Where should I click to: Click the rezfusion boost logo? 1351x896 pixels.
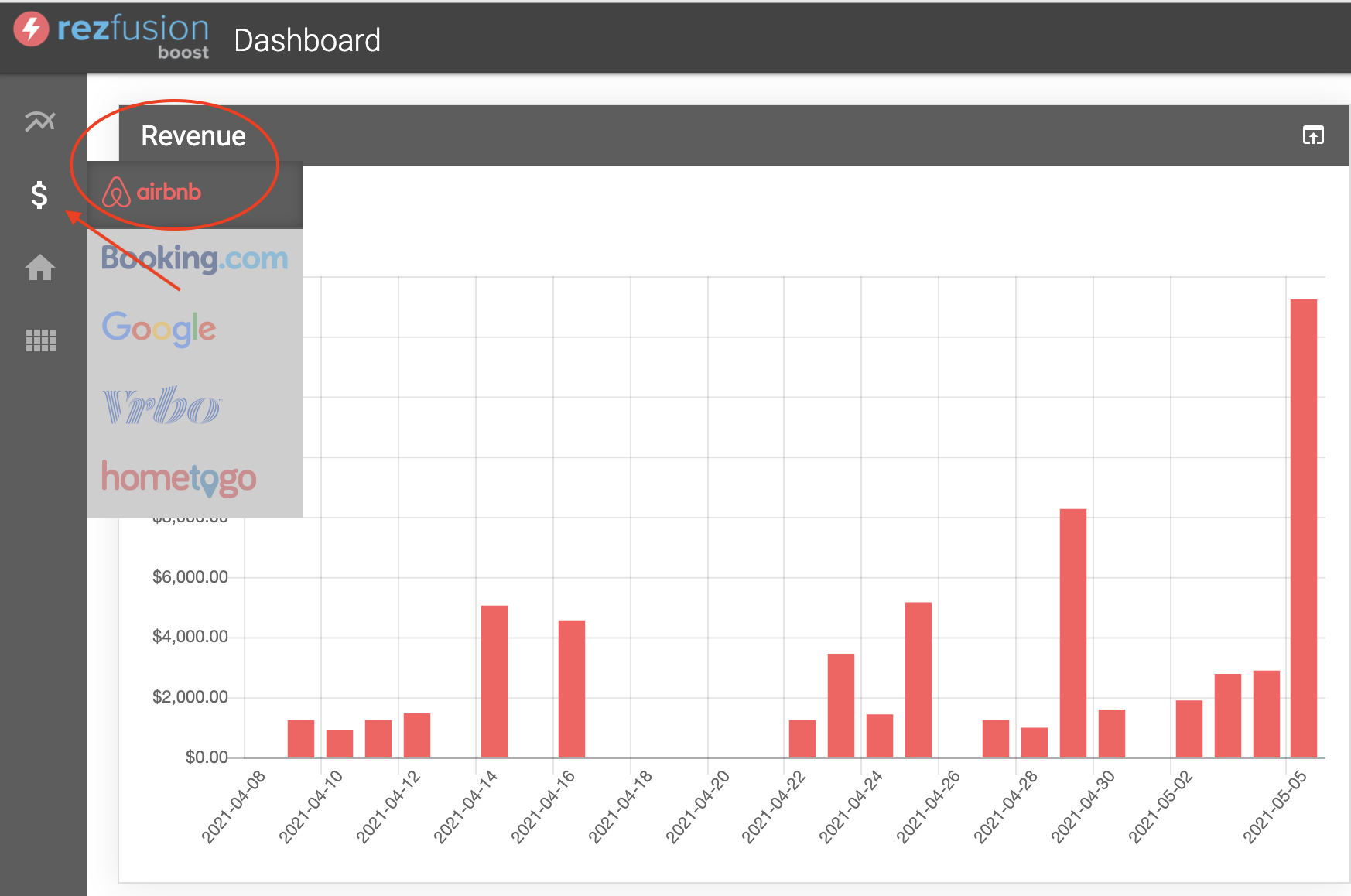point(111,35)
